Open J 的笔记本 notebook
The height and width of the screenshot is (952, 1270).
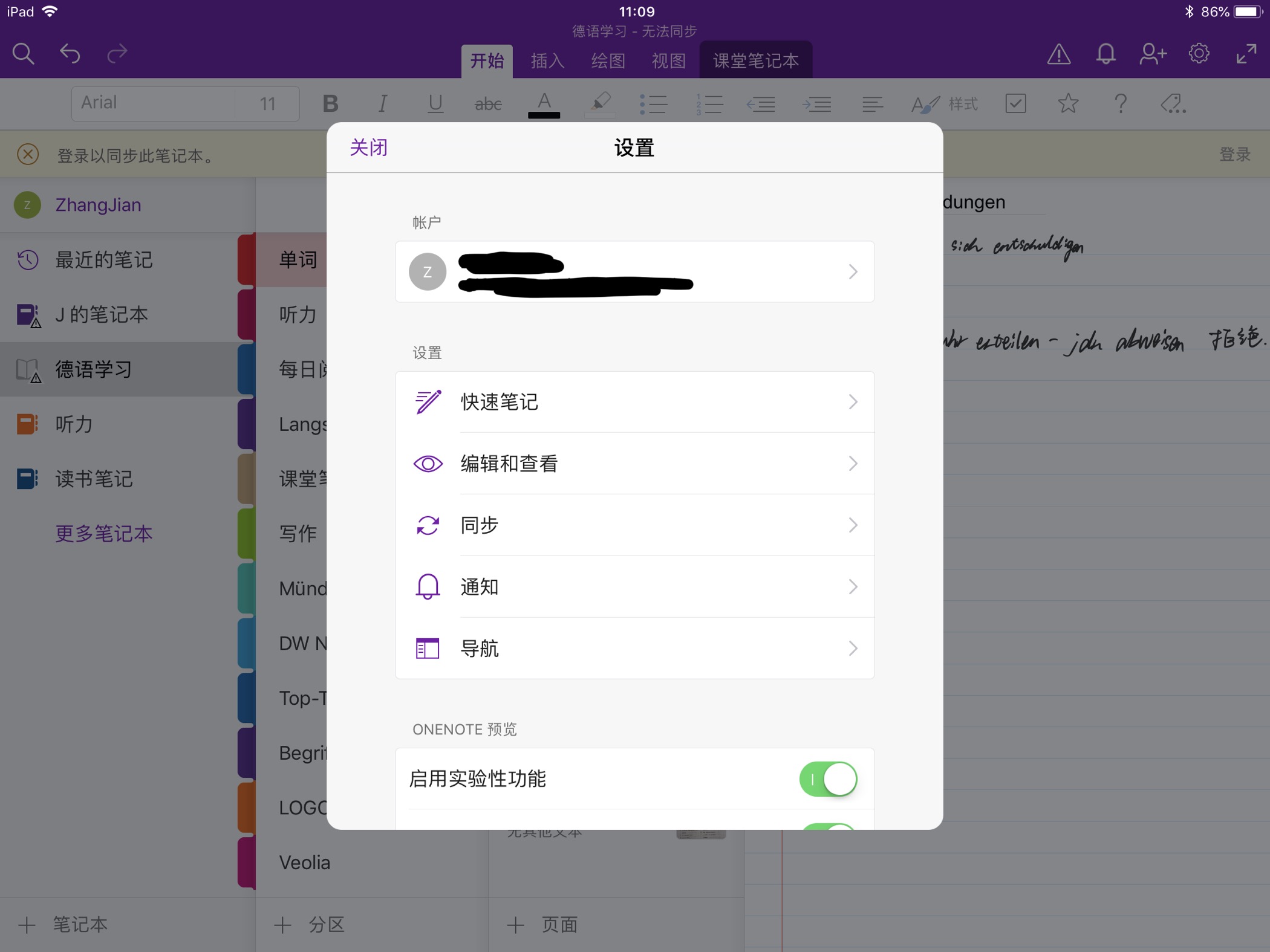click(x=120, y=314)
